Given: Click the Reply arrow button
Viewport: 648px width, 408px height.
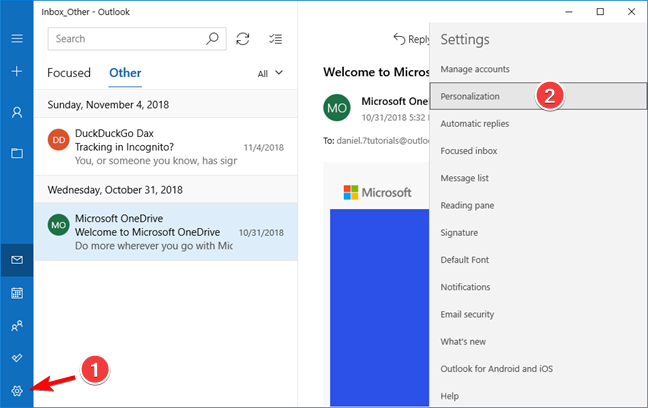Looking at the screenshot, I should [411, 39].
